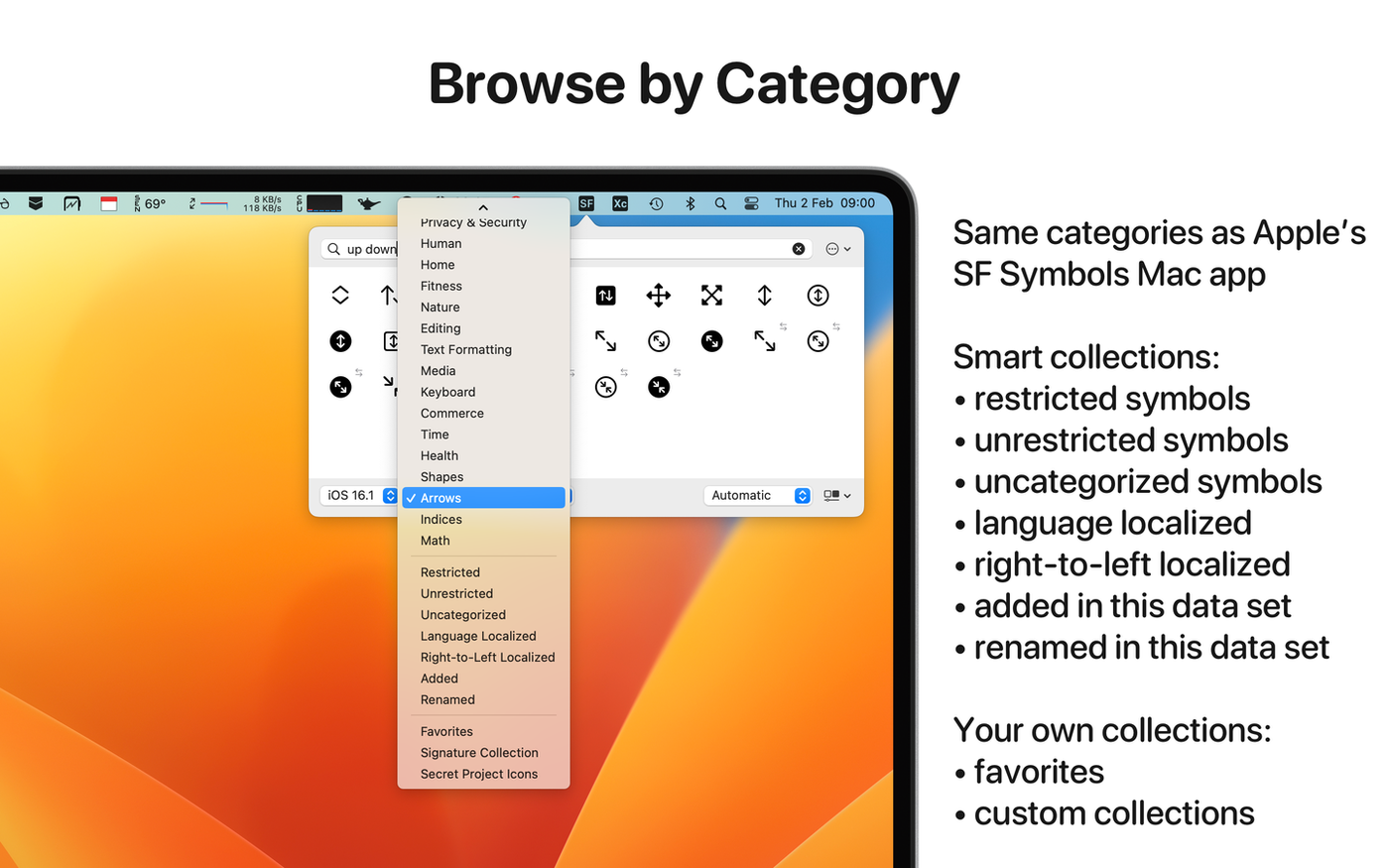Click the Bluetooth icon in menu bar
Screen dimensions: 1389x868
690,203
